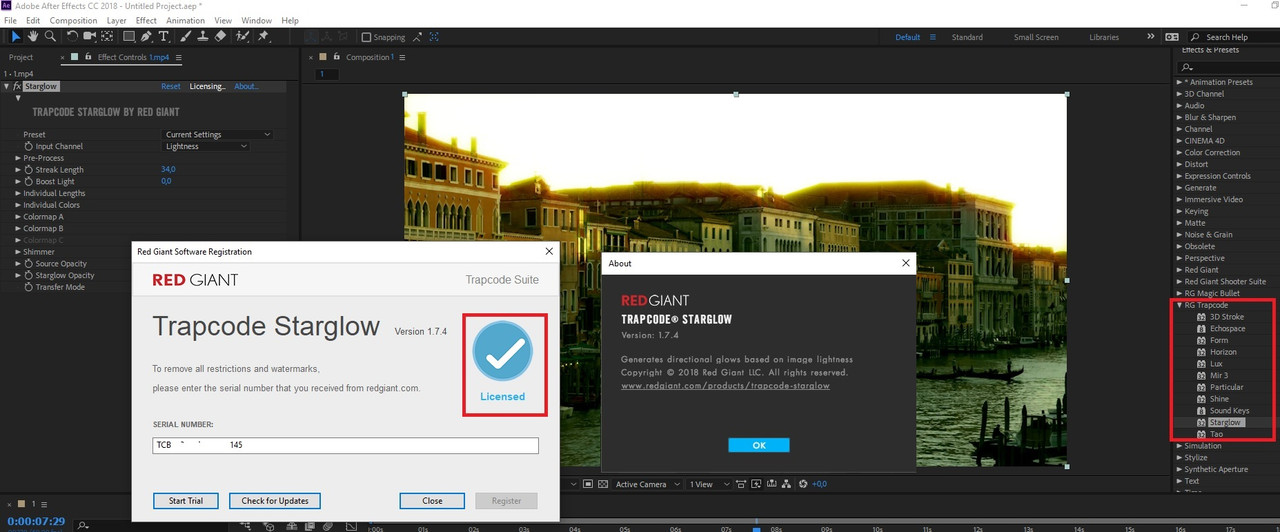The image size is (1280, 532).
Task: Select the Brush tool
Action: 186,37
